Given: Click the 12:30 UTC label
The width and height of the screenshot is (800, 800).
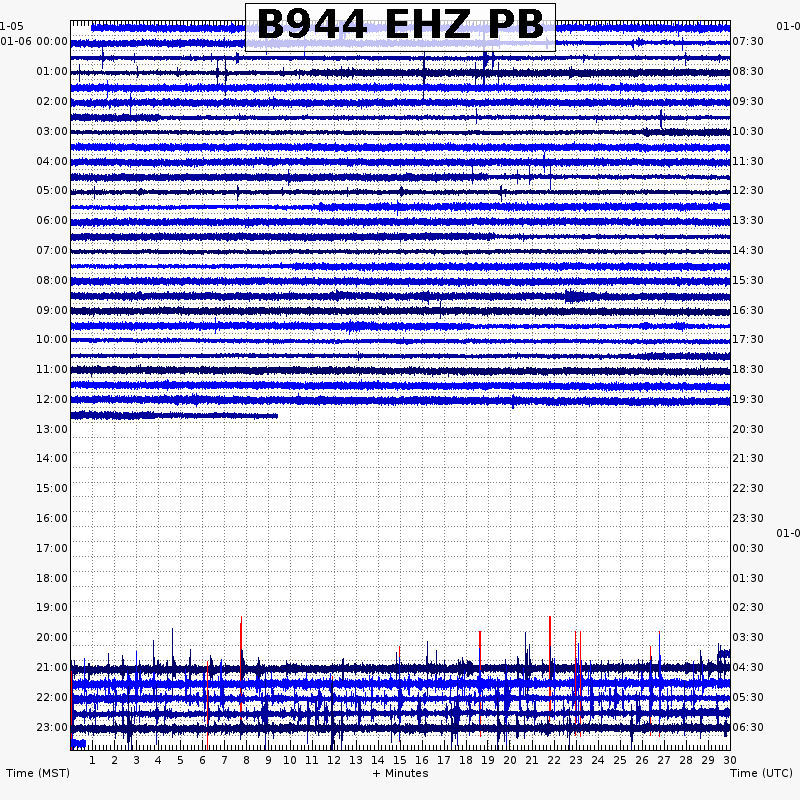Looking at the screenshot, I should pos(748,190).
